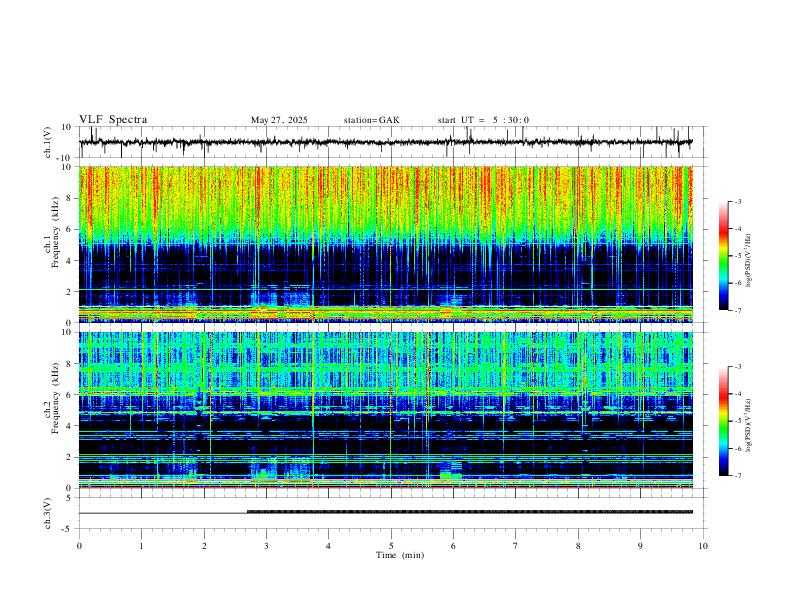Click the "ch.1(V)" waveform axis label
Screen dimensions: 792x612
click(x=48, y=142)
